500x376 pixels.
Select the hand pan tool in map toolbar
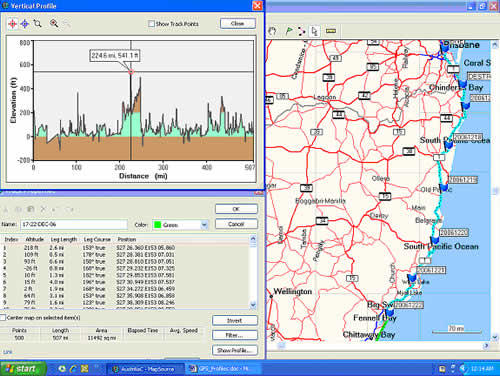[x=273, y=31]
